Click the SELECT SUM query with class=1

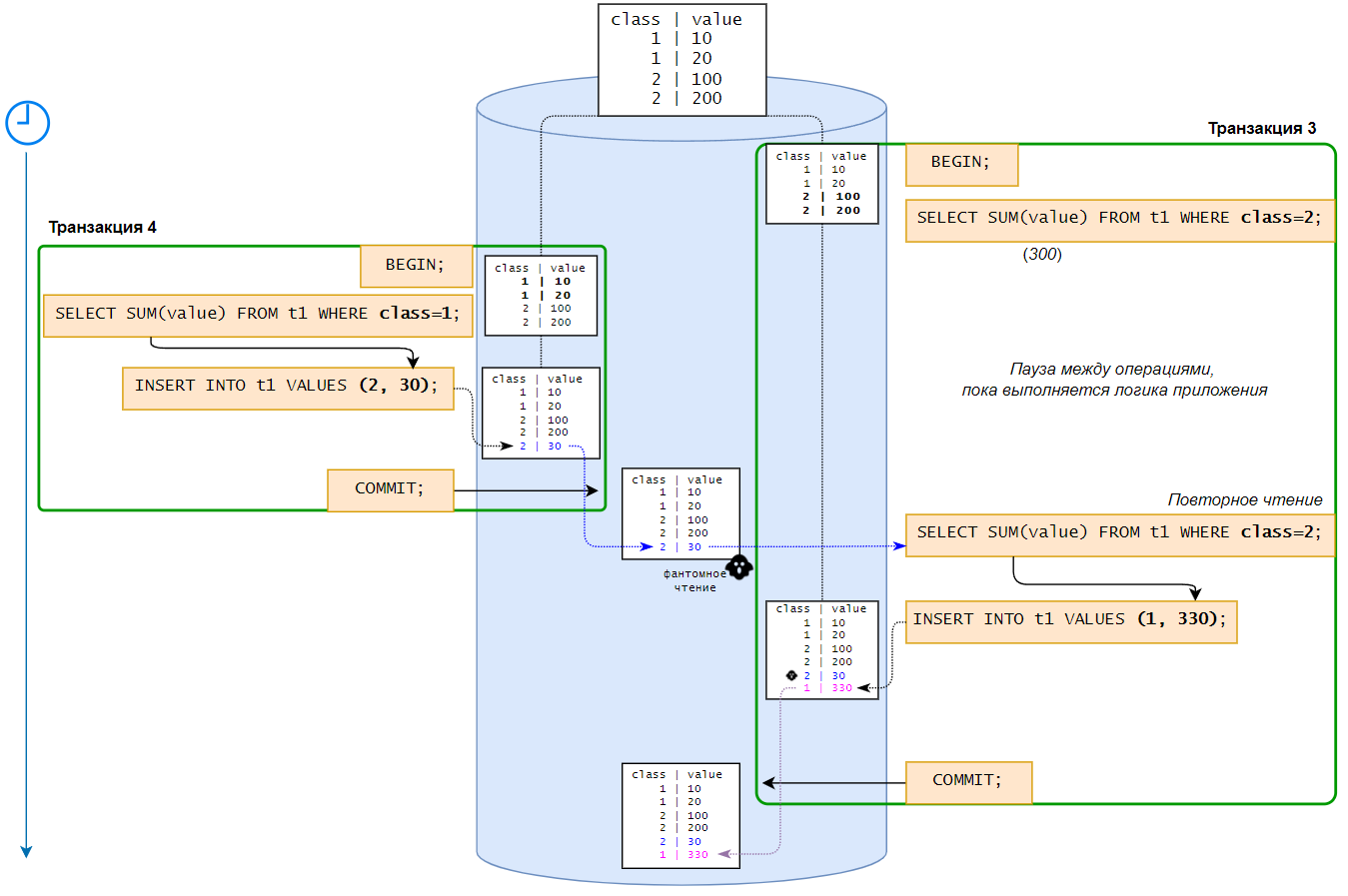258,315
